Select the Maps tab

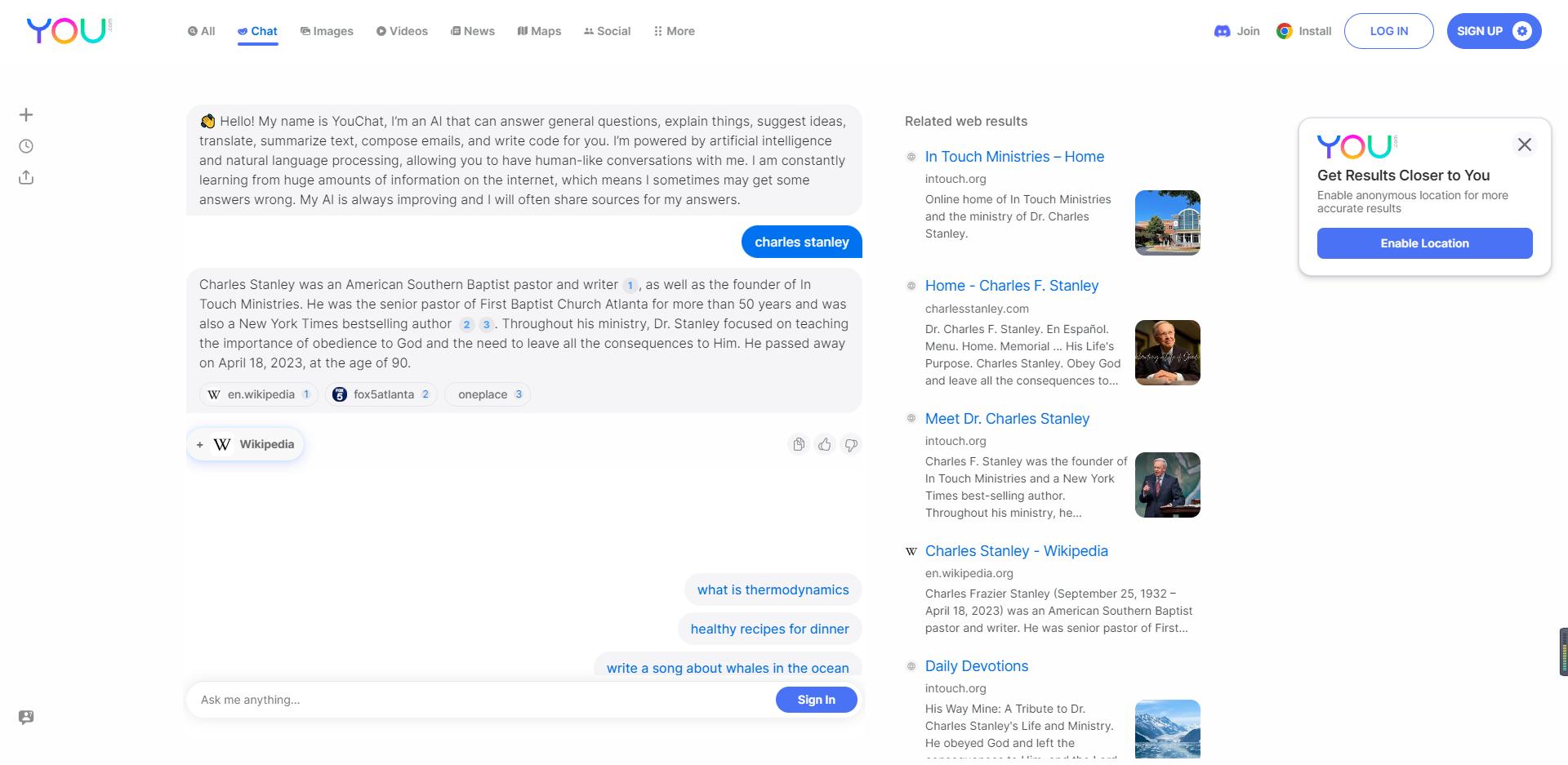coord(539,31)
